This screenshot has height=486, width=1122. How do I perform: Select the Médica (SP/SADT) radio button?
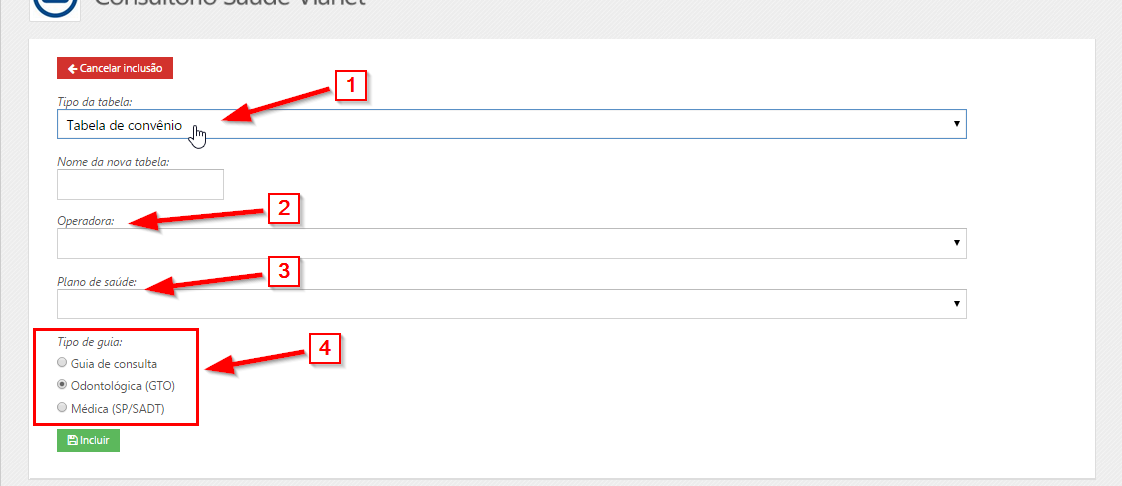pyautogui.click(x=63, y=407)
